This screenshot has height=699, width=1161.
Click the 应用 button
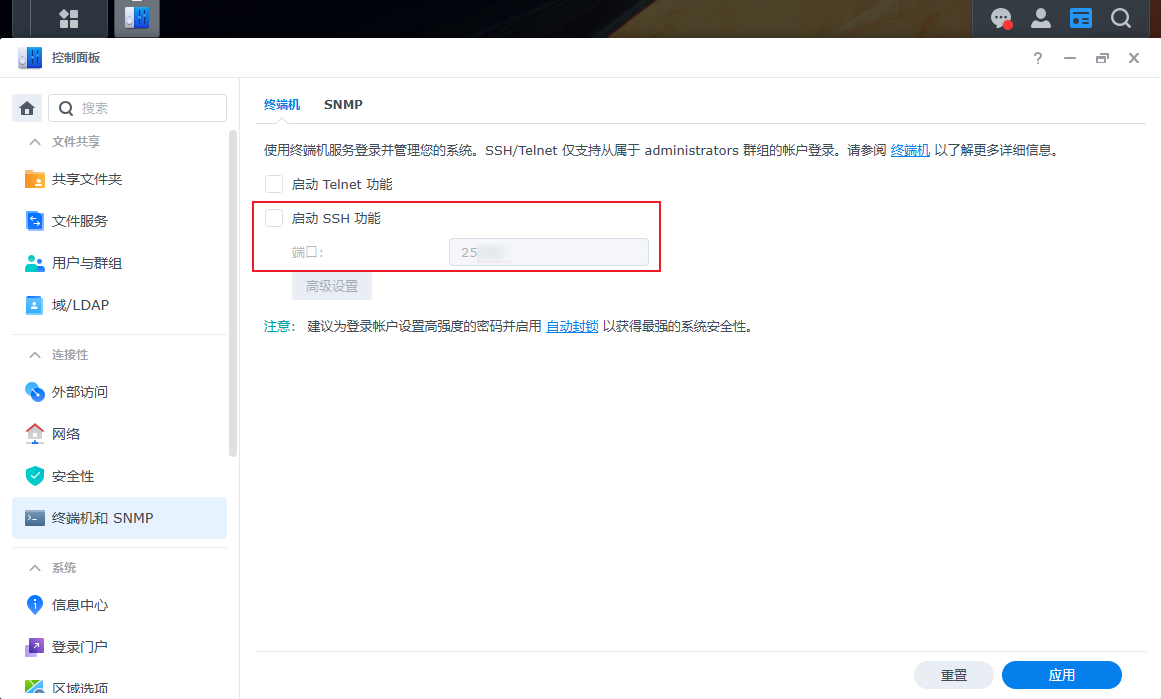click(x=1061, y=675)
